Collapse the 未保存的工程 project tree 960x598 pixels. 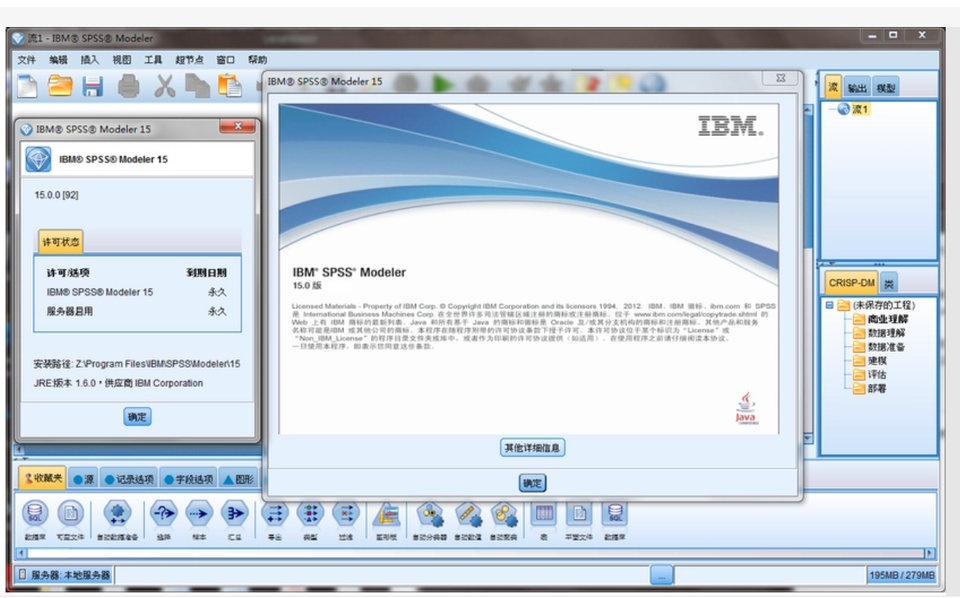tap(829, 305)
